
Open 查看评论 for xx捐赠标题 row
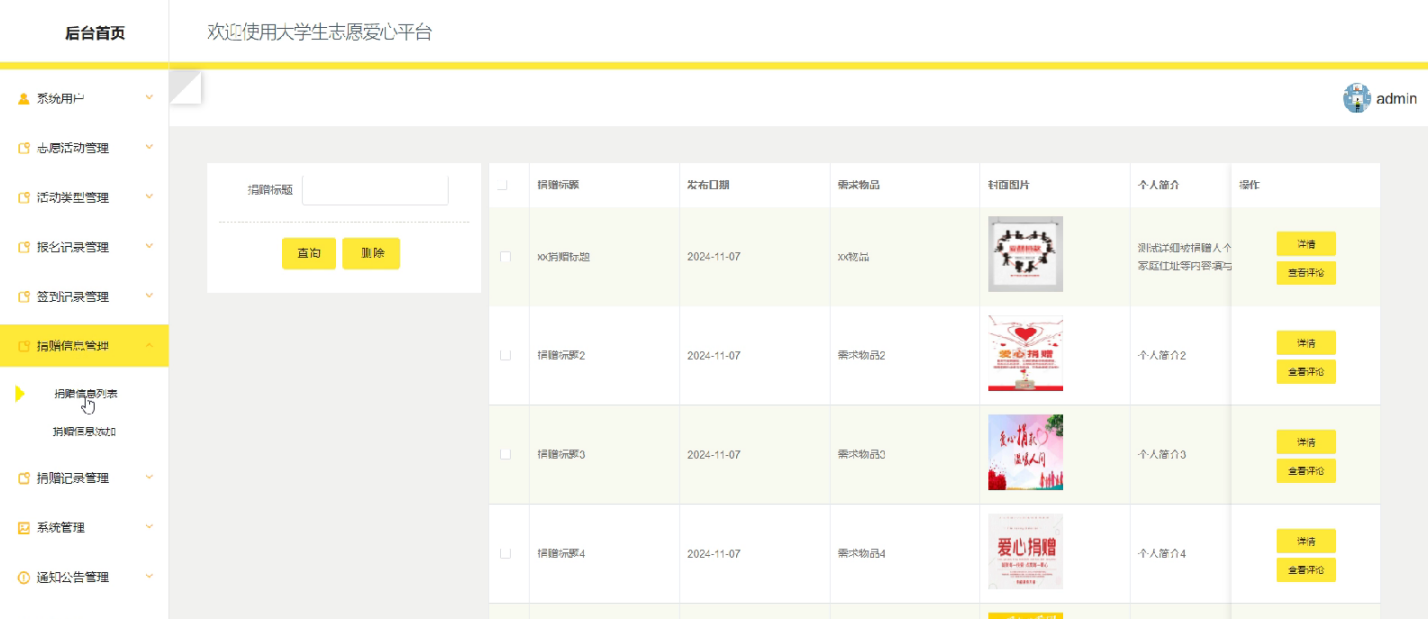click(1306, 273)
